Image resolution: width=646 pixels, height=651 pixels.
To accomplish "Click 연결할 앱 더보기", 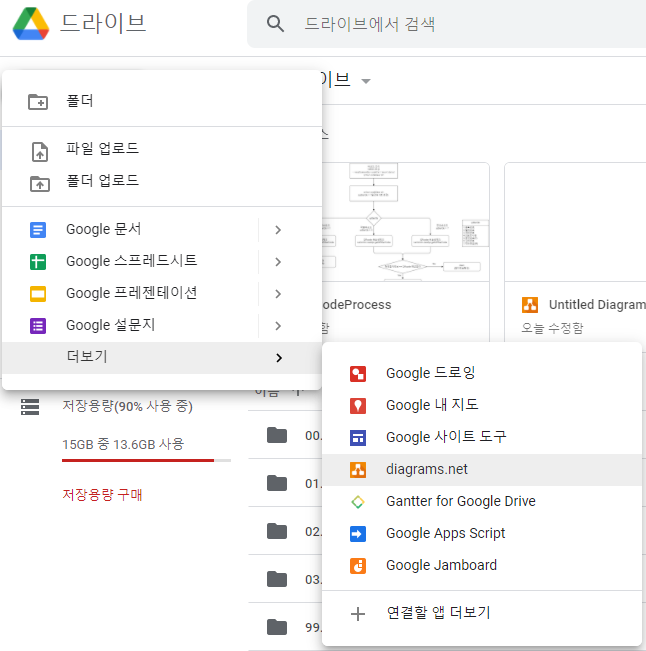I will click(x=482, y=613).
